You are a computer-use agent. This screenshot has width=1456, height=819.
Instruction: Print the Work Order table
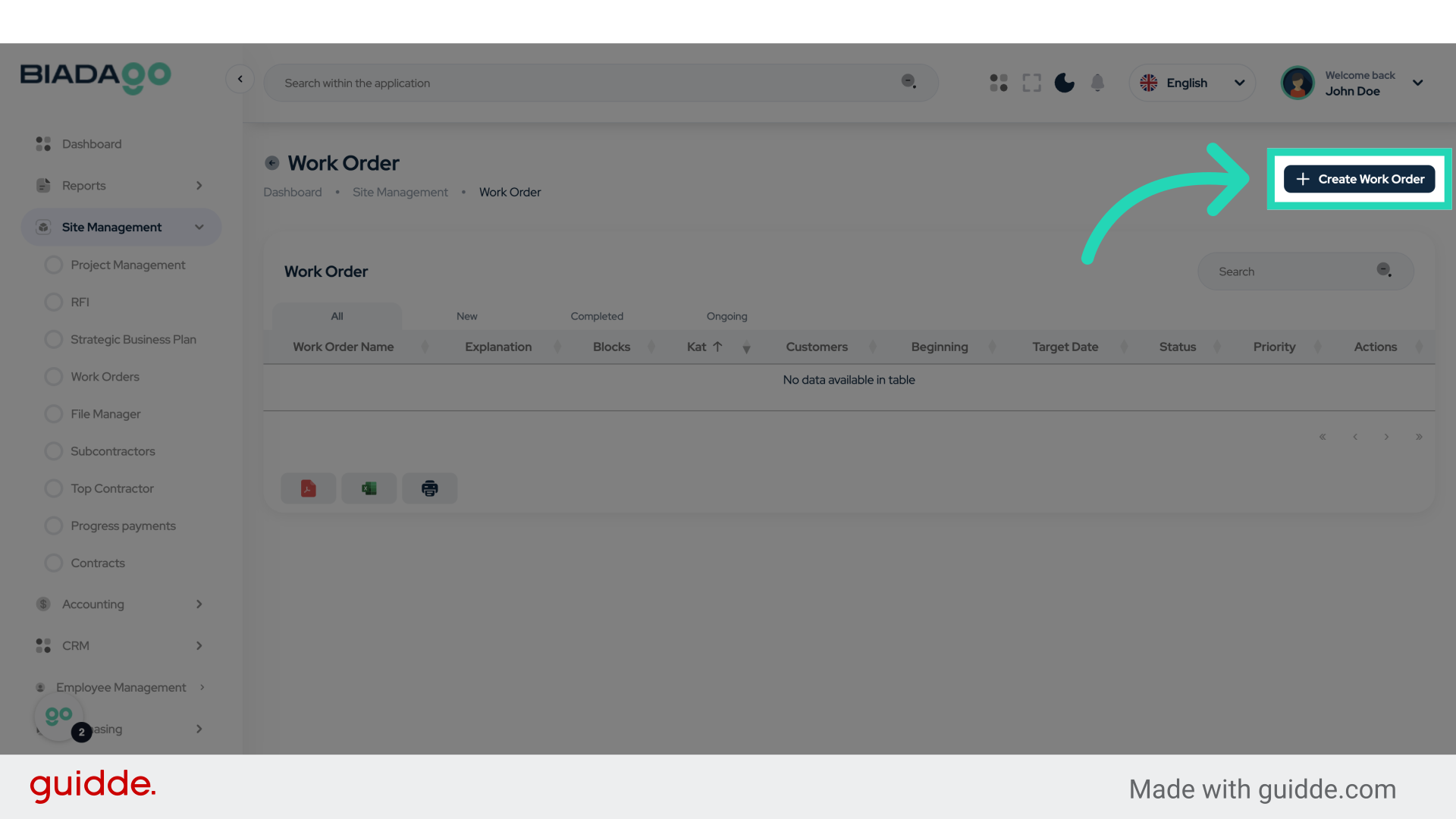pos(429,488)
